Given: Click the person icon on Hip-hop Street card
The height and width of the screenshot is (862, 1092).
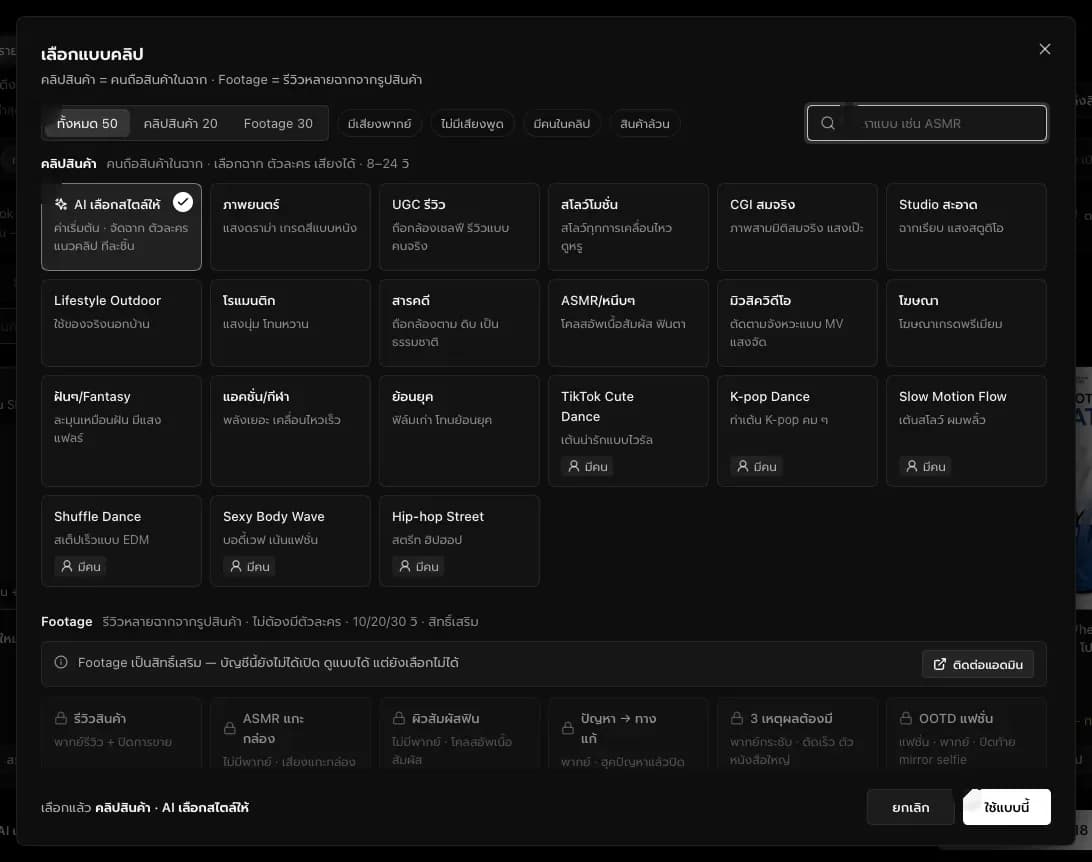Looking at the screenshot, I should point(405,566).
